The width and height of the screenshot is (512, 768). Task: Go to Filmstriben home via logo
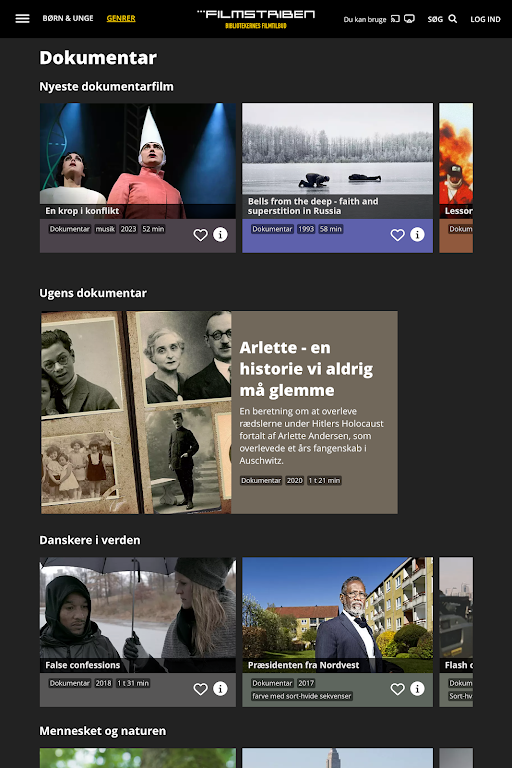tap(256, 19)
